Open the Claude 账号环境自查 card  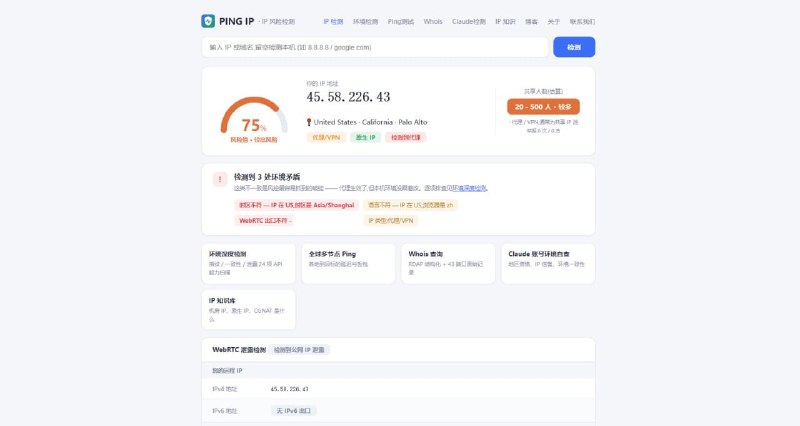pyautogui.click(x=548, y=263)
